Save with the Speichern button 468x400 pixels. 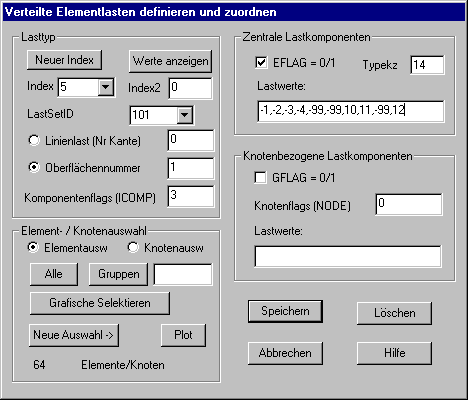point(285,311)
